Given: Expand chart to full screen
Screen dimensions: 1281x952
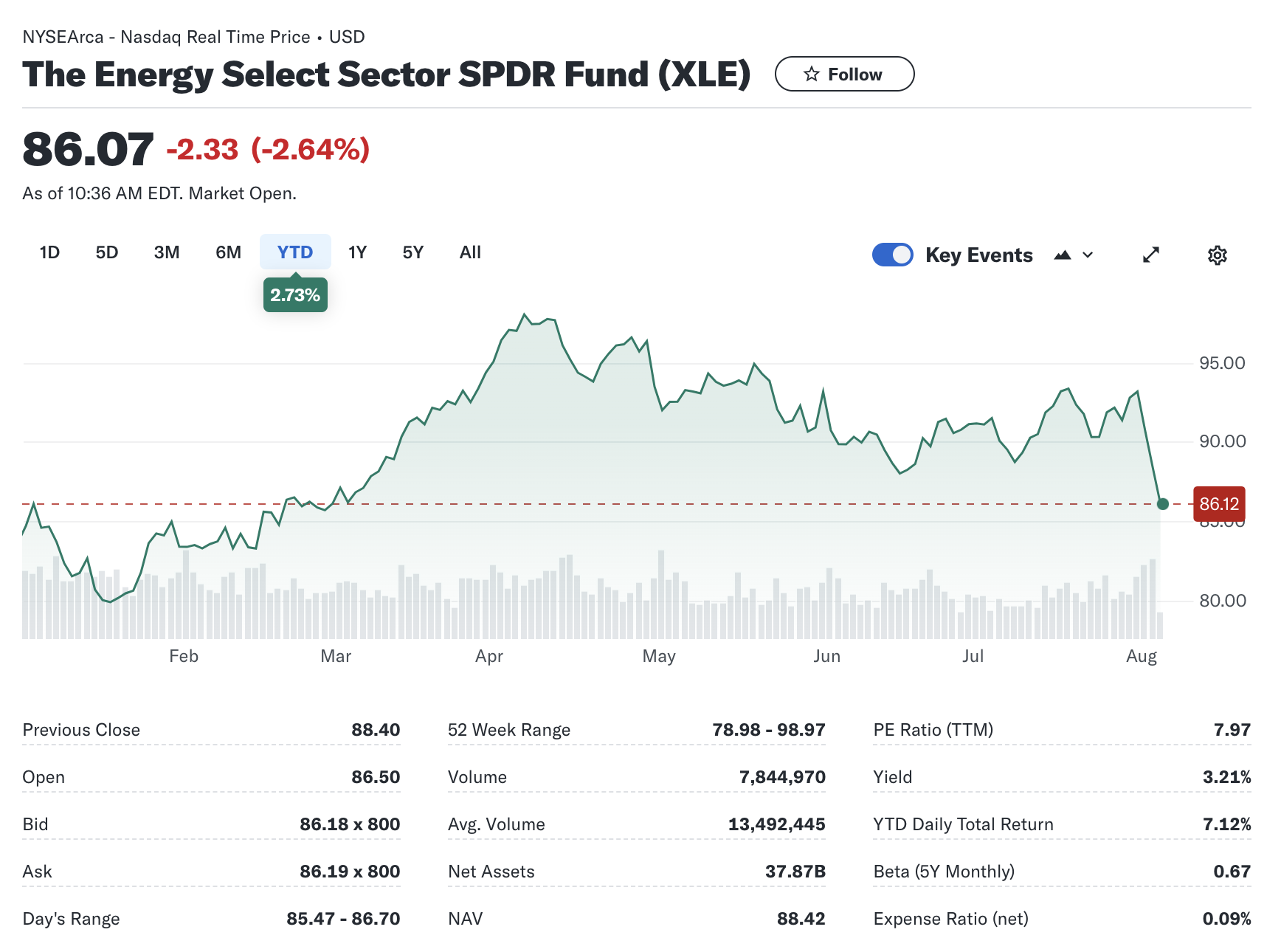Looking at the screenshot, I should tap(1151, 255).
